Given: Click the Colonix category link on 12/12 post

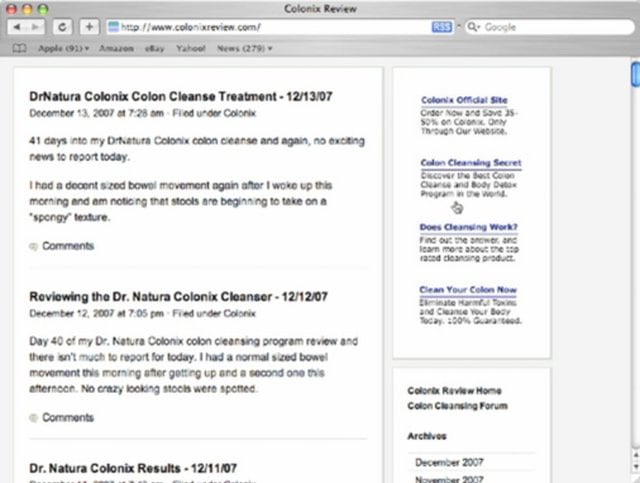Looking at the screenshot, I should pyautogui.click(x=240, y=314).
